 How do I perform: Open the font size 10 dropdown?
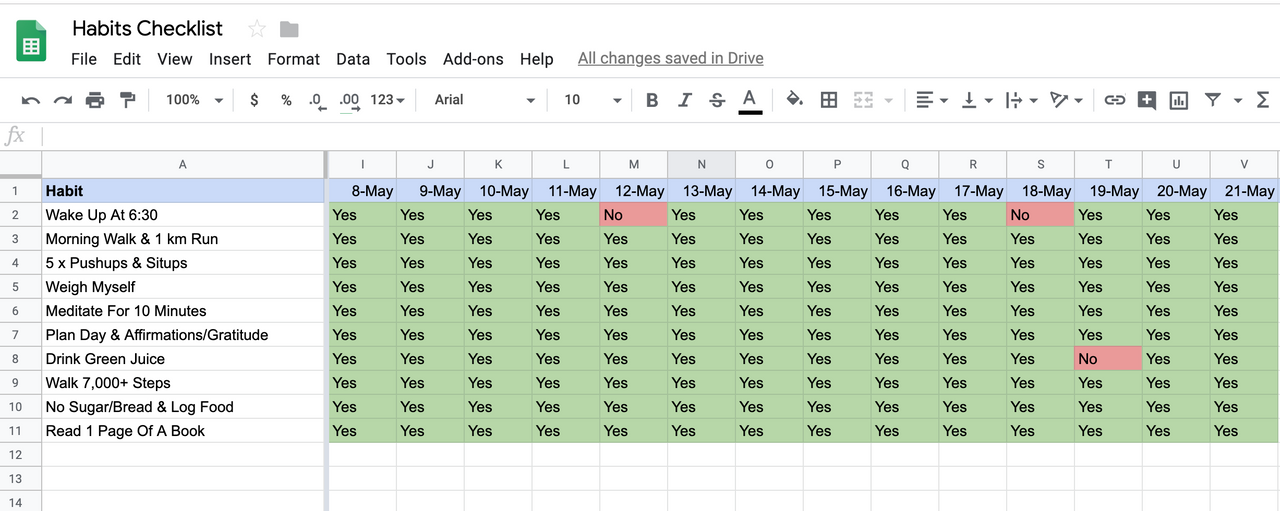coord(592,100)
